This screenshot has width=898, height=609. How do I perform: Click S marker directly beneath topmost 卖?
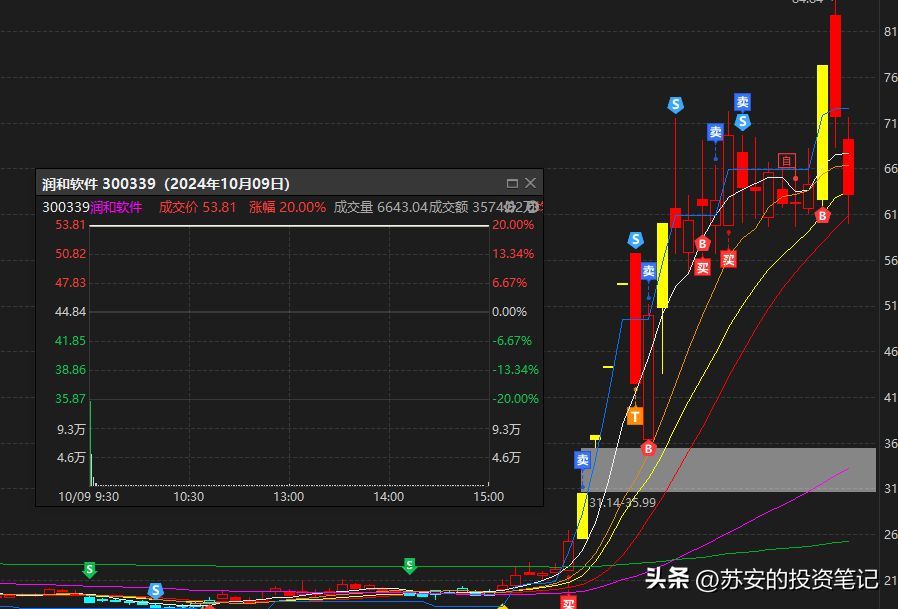[742, 122]
